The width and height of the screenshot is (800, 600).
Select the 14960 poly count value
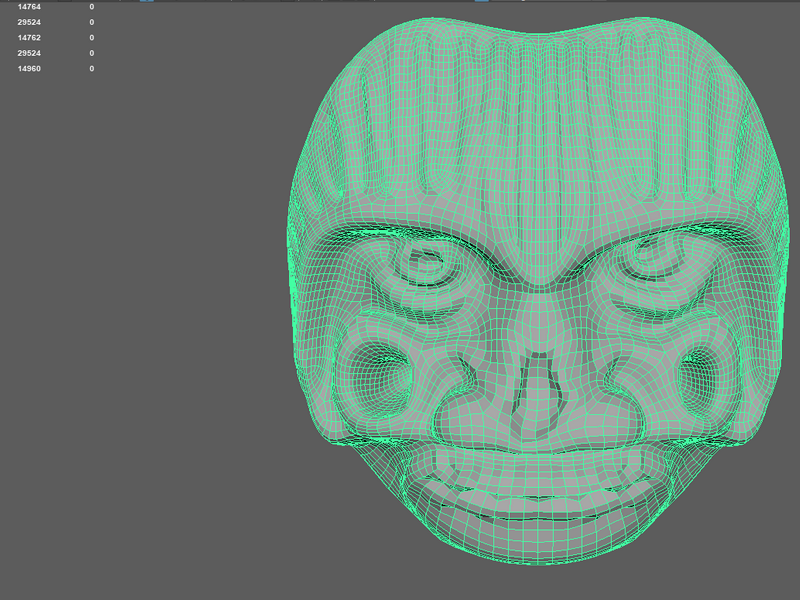click(x=29, y=68)
